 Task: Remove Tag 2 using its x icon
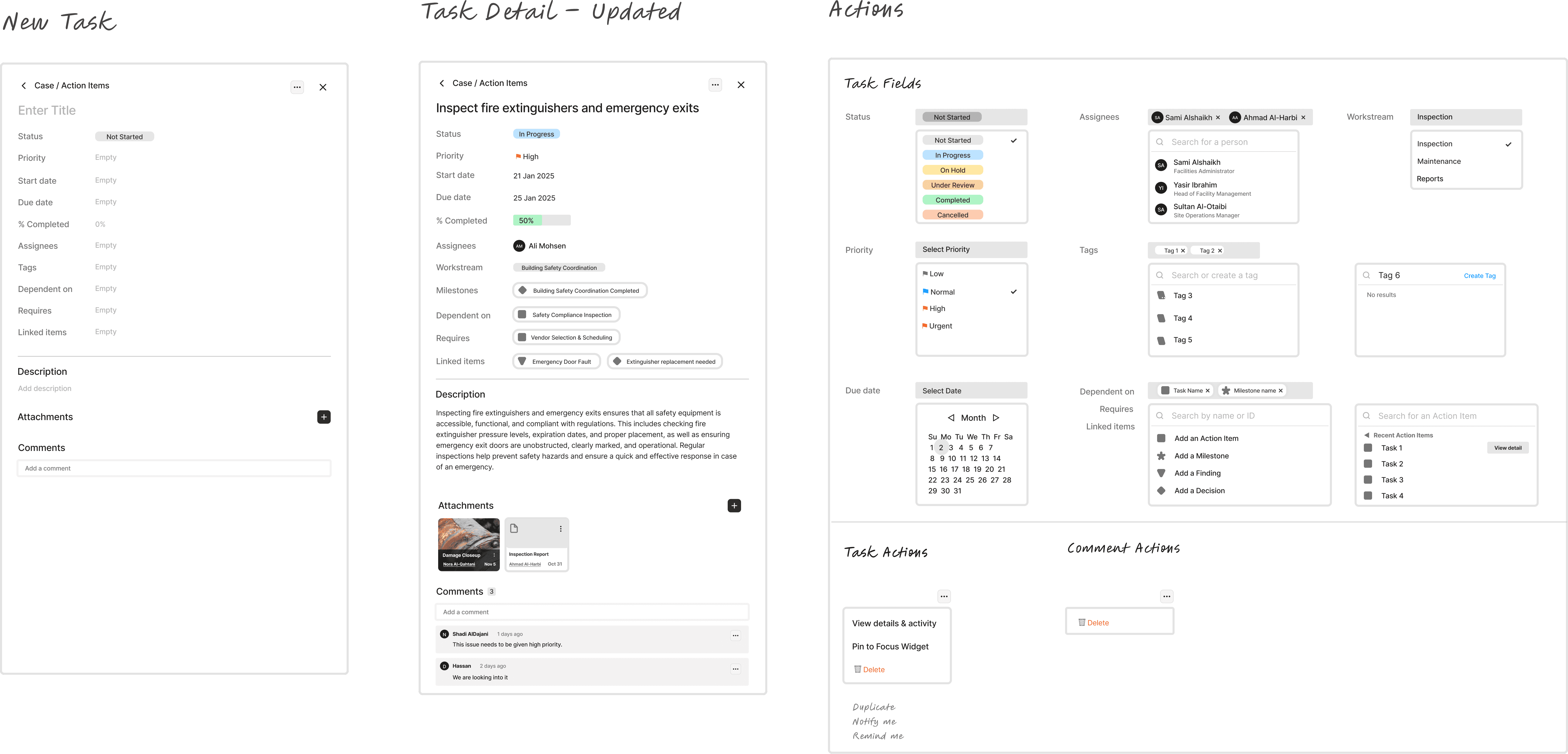click(x=1220, y=251)
